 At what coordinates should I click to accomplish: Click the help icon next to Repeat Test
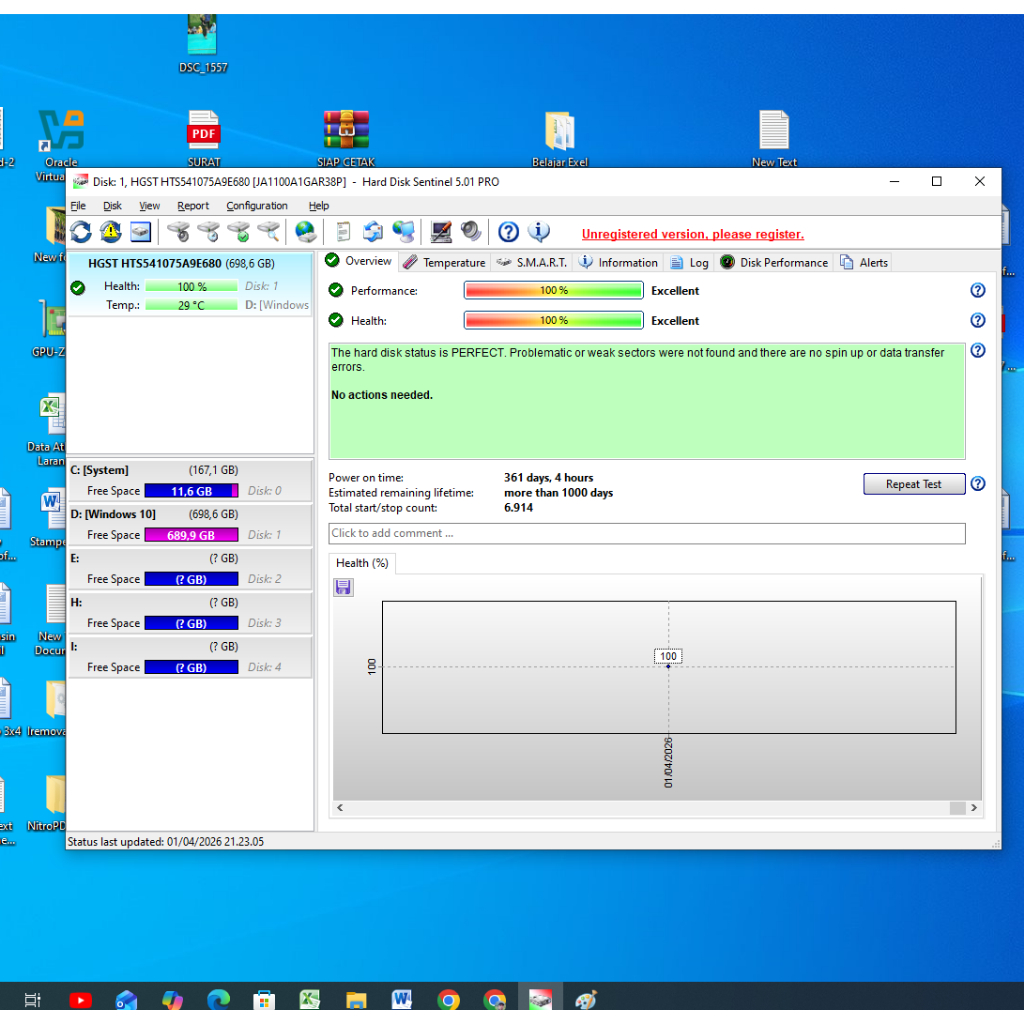point(978,484)
